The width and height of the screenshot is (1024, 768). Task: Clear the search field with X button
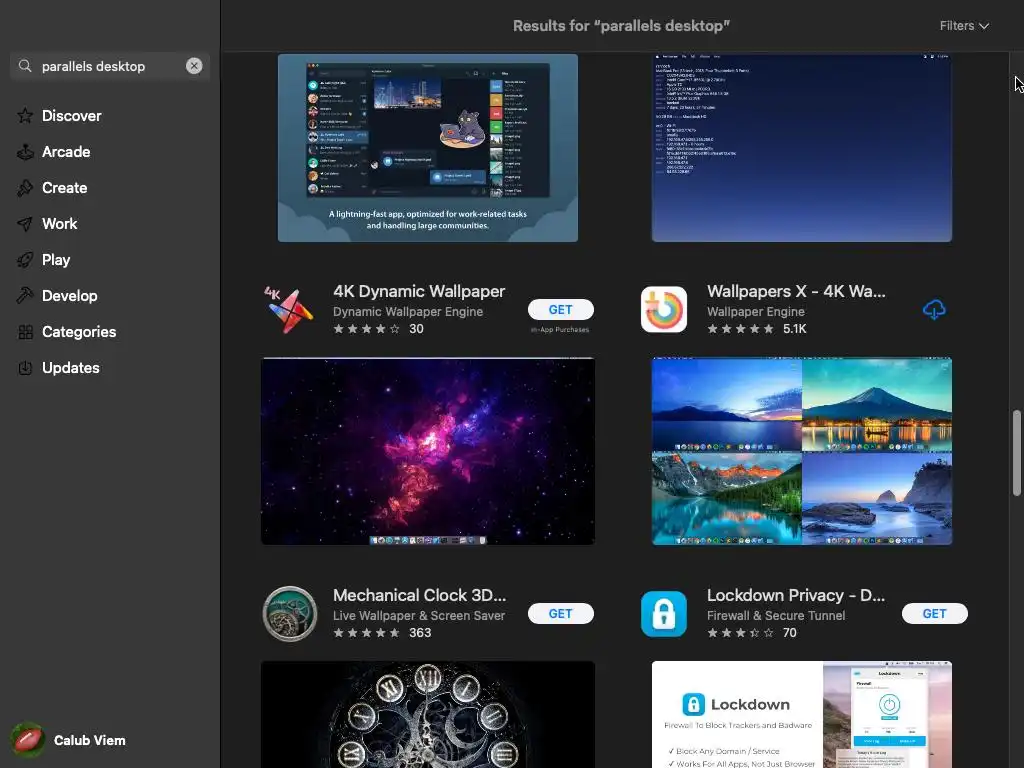tap(194, 66)
